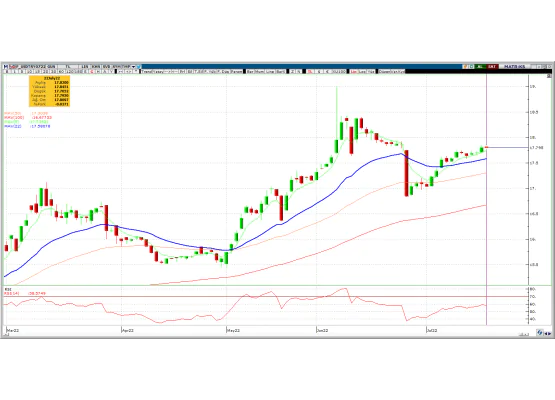Click the symbol name input field

click(33, 67)
